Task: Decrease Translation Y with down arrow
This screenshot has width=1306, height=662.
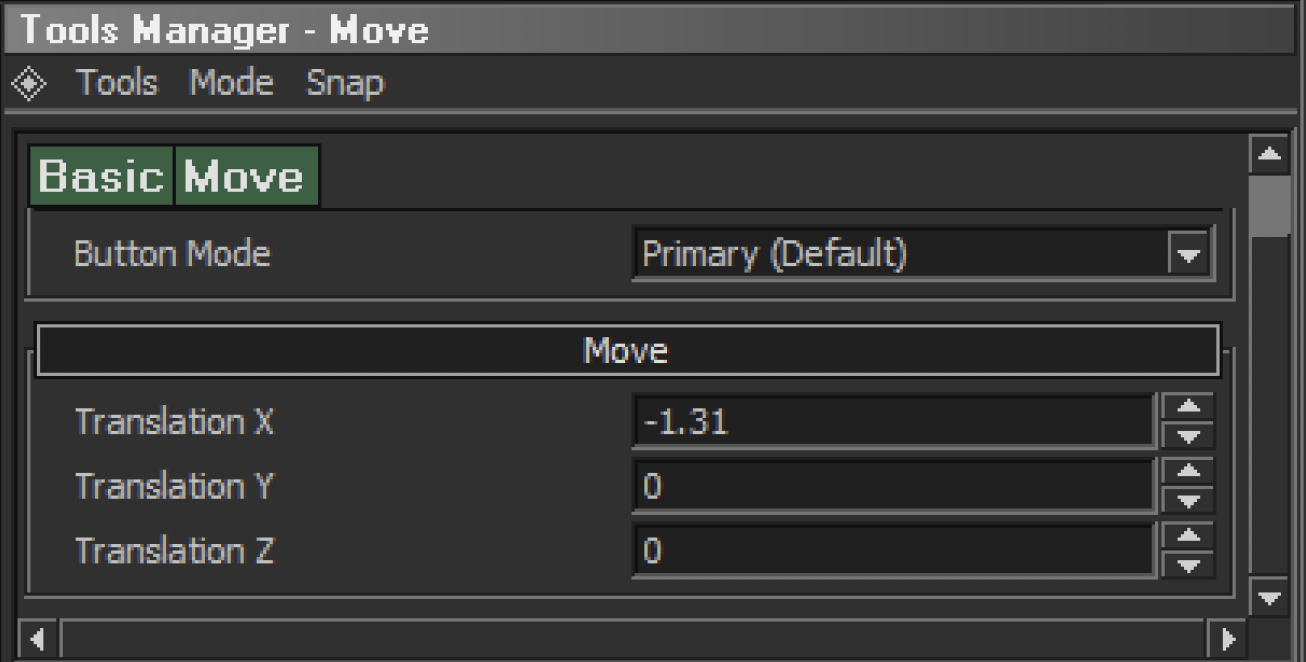Action: 1189,500
